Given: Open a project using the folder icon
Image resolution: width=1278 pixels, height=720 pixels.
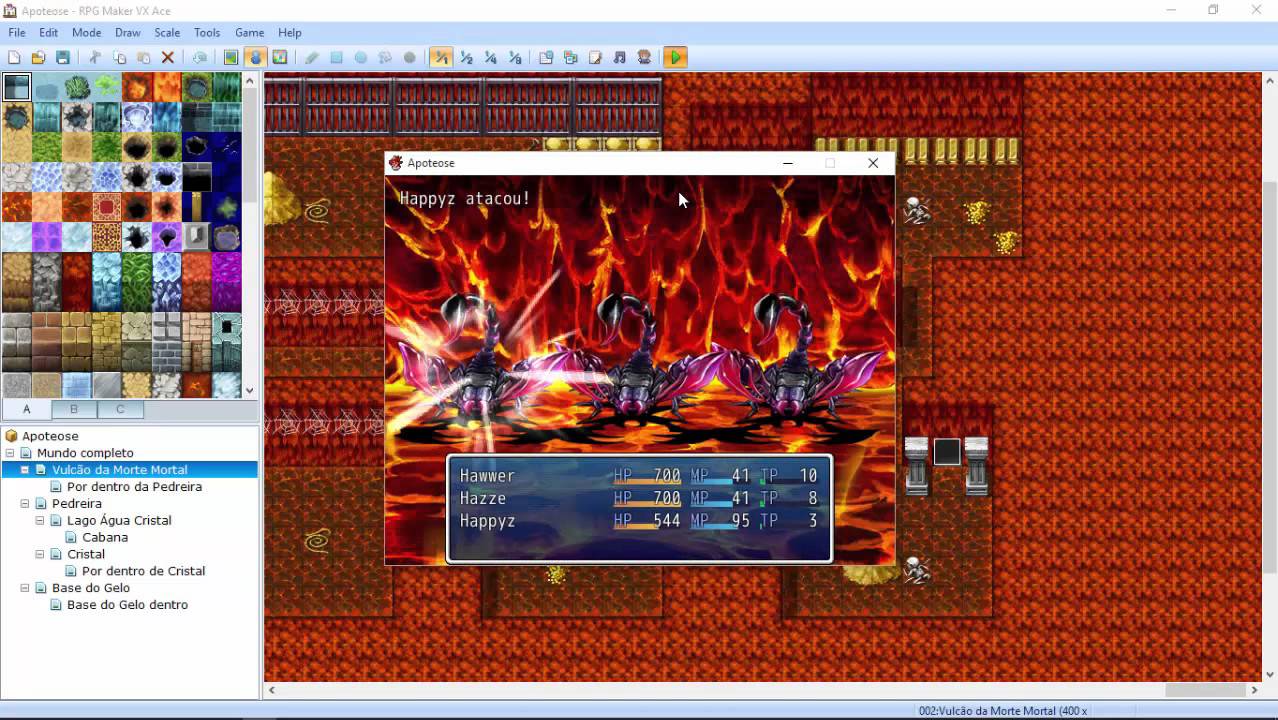Looking at the screenshot, I should tap(38, 57).
